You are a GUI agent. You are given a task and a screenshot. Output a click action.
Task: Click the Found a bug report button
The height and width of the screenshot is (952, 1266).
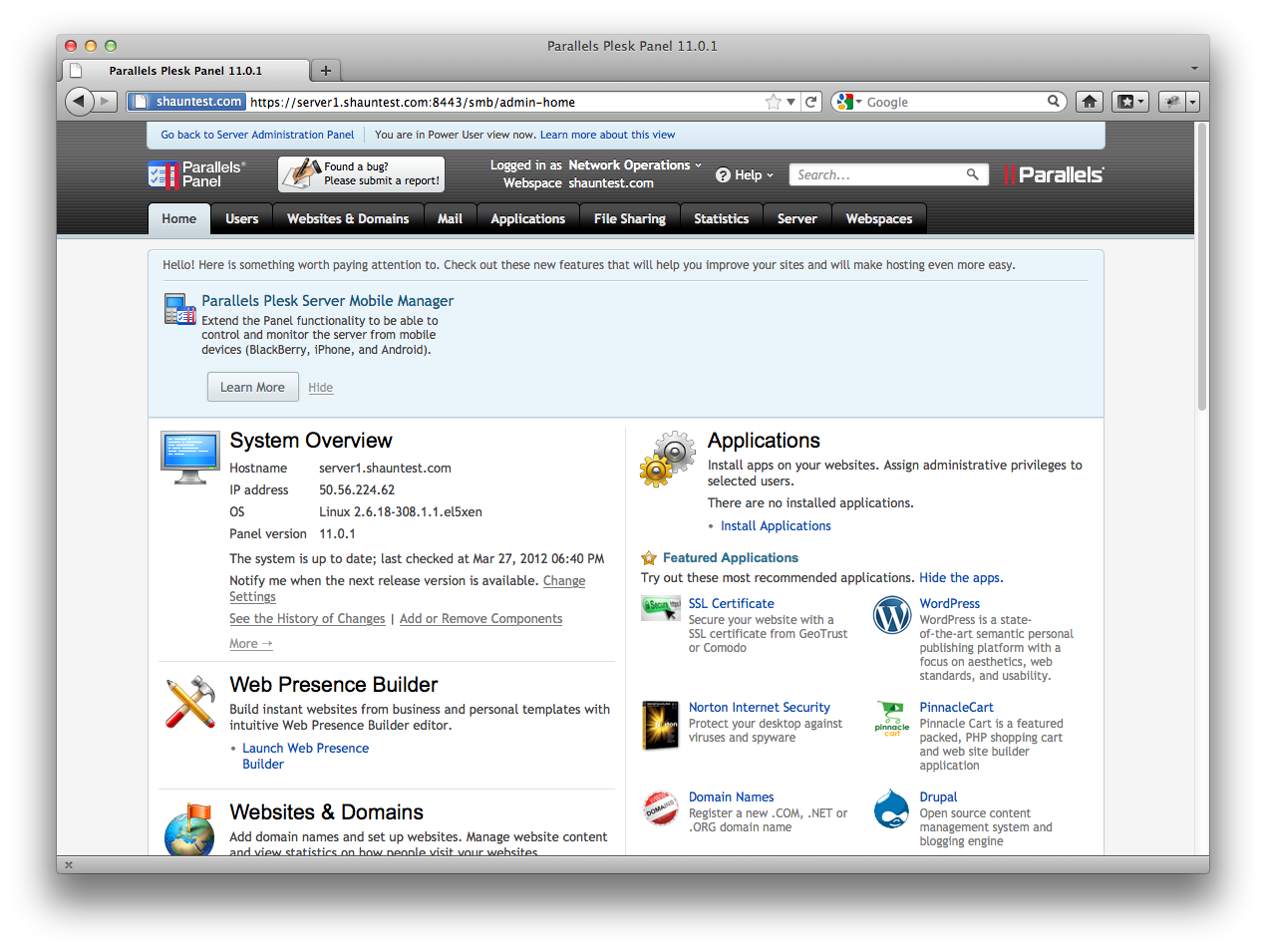click(361, 174)
